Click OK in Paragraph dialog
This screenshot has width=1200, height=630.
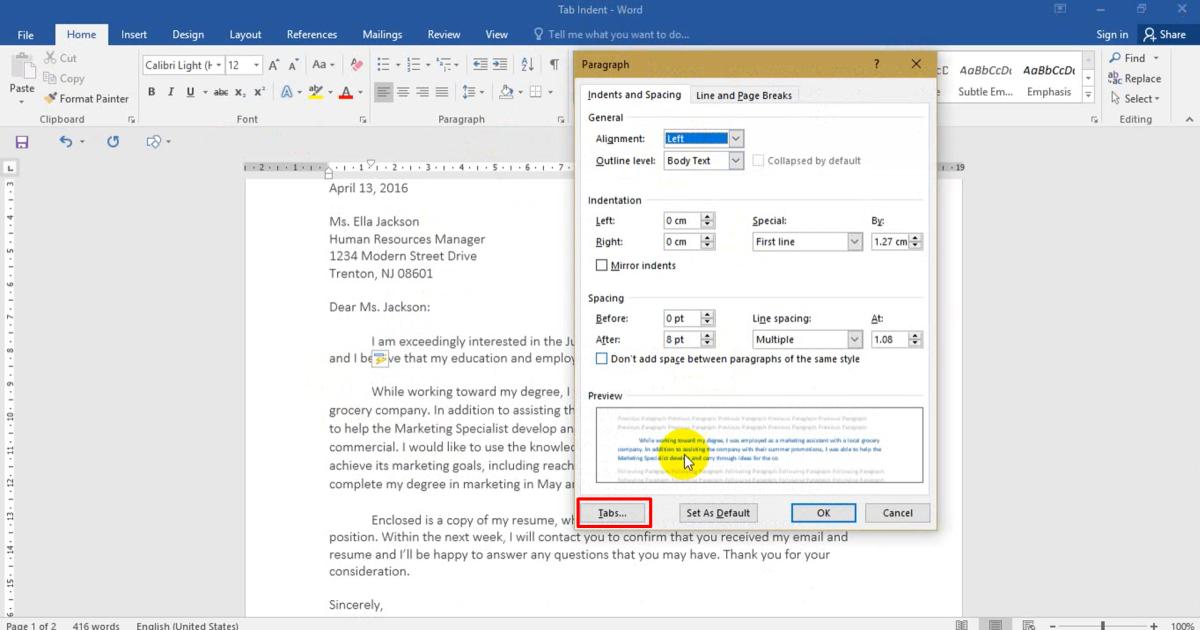click(823, 513)
